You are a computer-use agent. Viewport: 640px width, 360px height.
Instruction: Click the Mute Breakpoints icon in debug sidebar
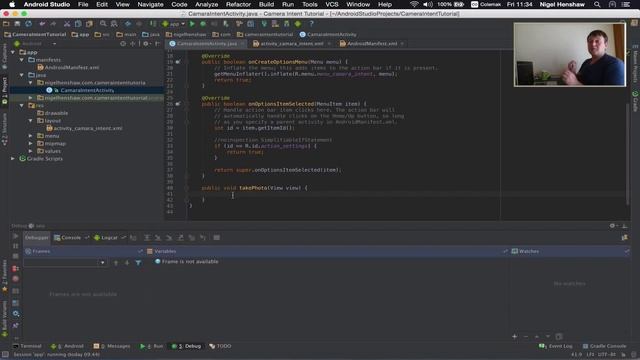16,279
